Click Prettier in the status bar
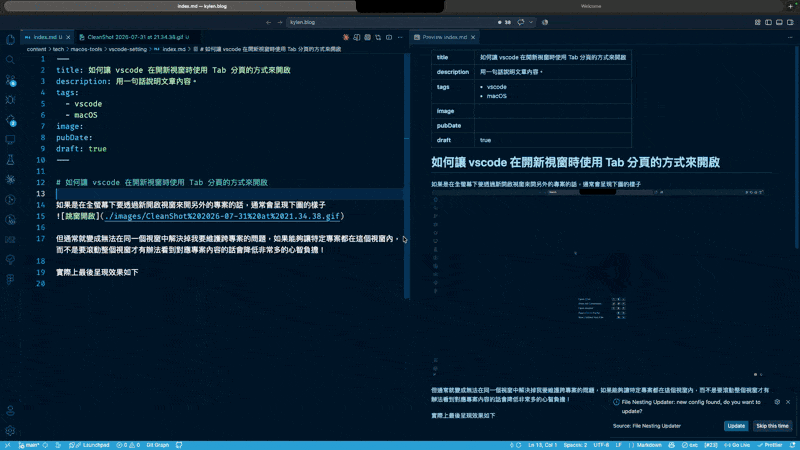The width and height of the screenshot is (800, 450). click(770, 445)
